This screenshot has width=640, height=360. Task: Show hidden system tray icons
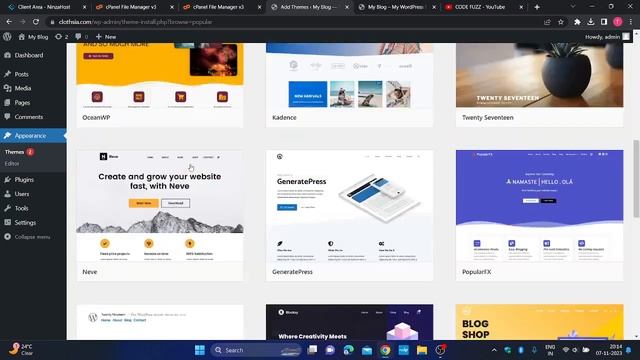coord(494,350)
